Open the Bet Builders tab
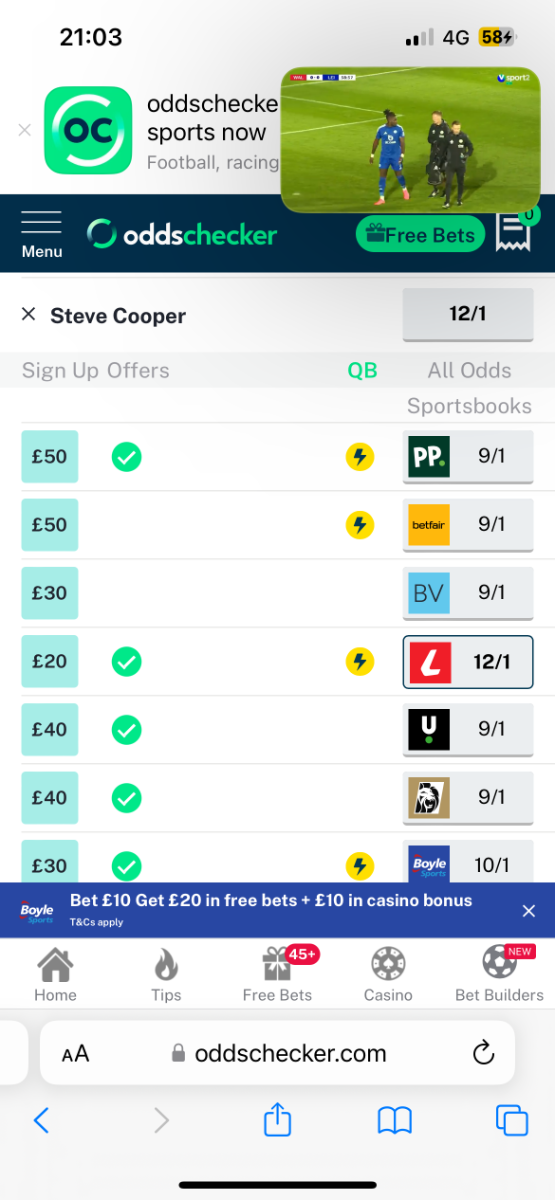Viewport: 555px width, 1200px height. click(499, 975)
